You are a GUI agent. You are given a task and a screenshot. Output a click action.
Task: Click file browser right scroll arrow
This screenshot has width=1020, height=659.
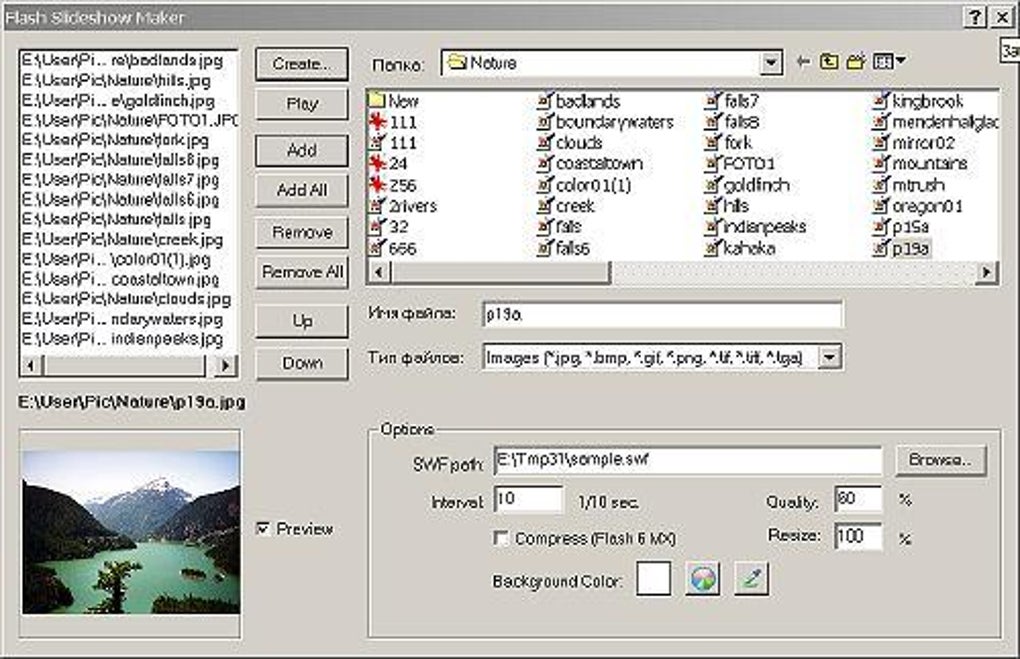[987, 272]
